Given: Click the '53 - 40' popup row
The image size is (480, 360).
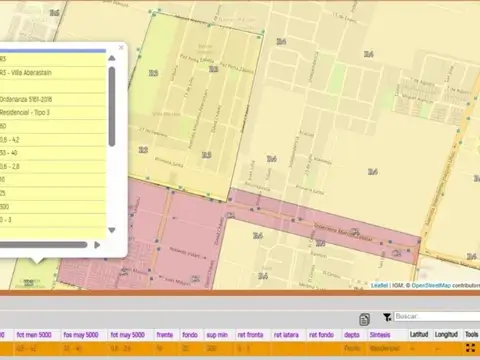Looking at the screenshot, I should pos(53,153).
